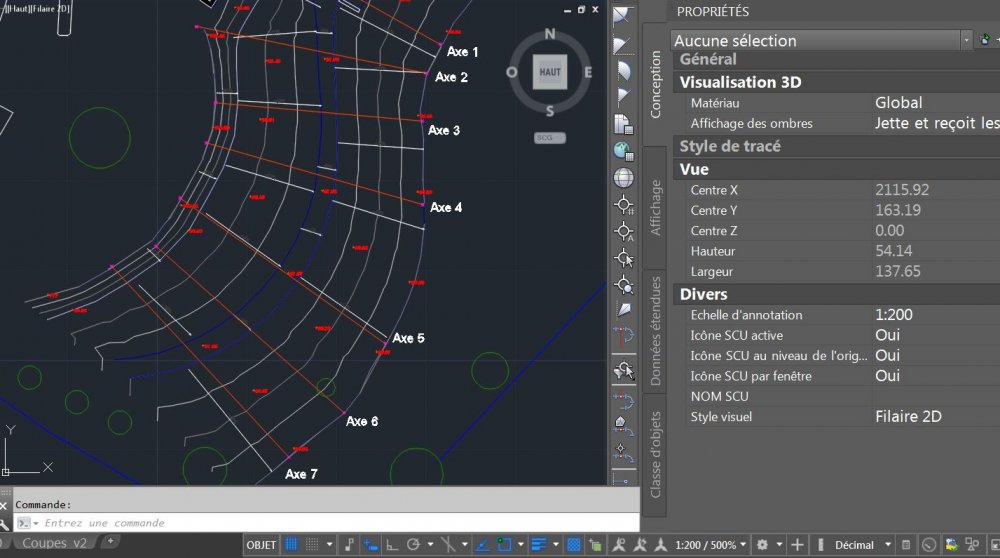The image size is (1000, 558).
Task: Click the wrench icon beside command line
Action: (4, 524)
